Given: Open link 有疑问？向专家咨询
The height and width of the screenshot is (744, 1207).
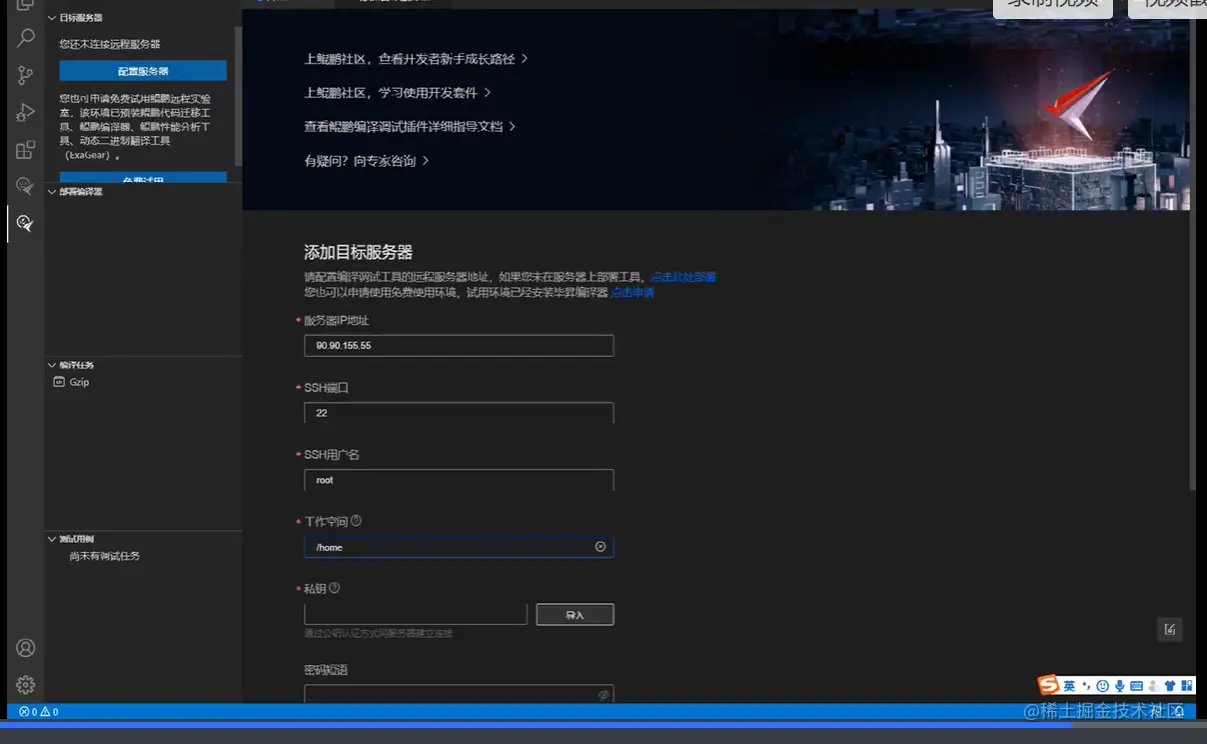Looking at the screenshot, I should [367, 161].
